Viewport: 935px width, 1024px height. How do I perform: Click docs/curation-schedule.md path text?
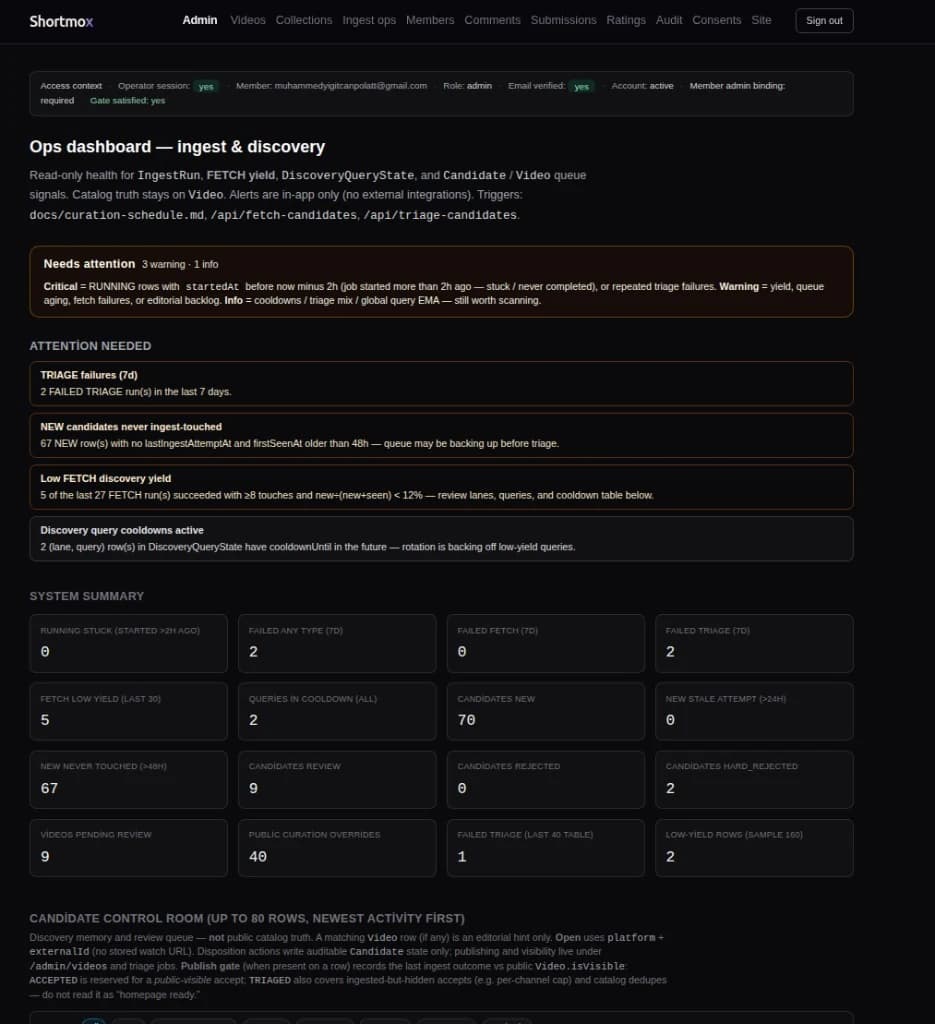tap(116, 215)
